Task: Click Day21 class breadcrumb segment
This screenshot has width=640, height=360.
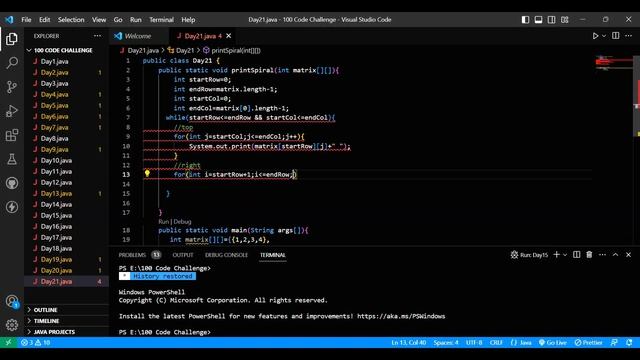Action: click(181, 50)
